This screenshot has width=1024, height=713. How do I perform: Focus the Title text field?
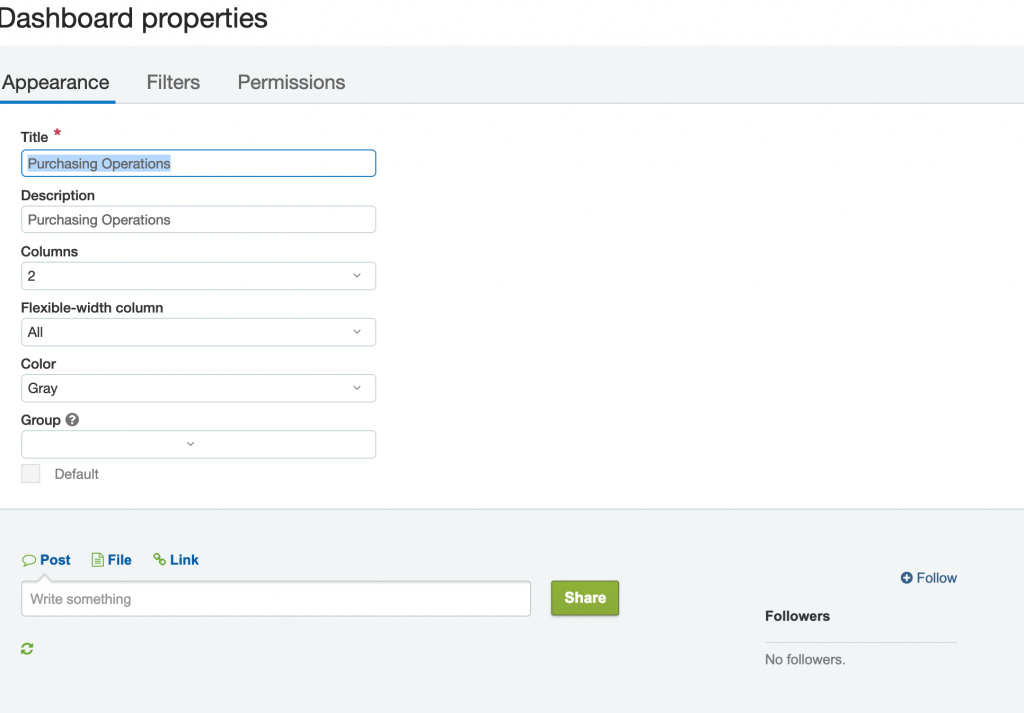click(198, 163)
